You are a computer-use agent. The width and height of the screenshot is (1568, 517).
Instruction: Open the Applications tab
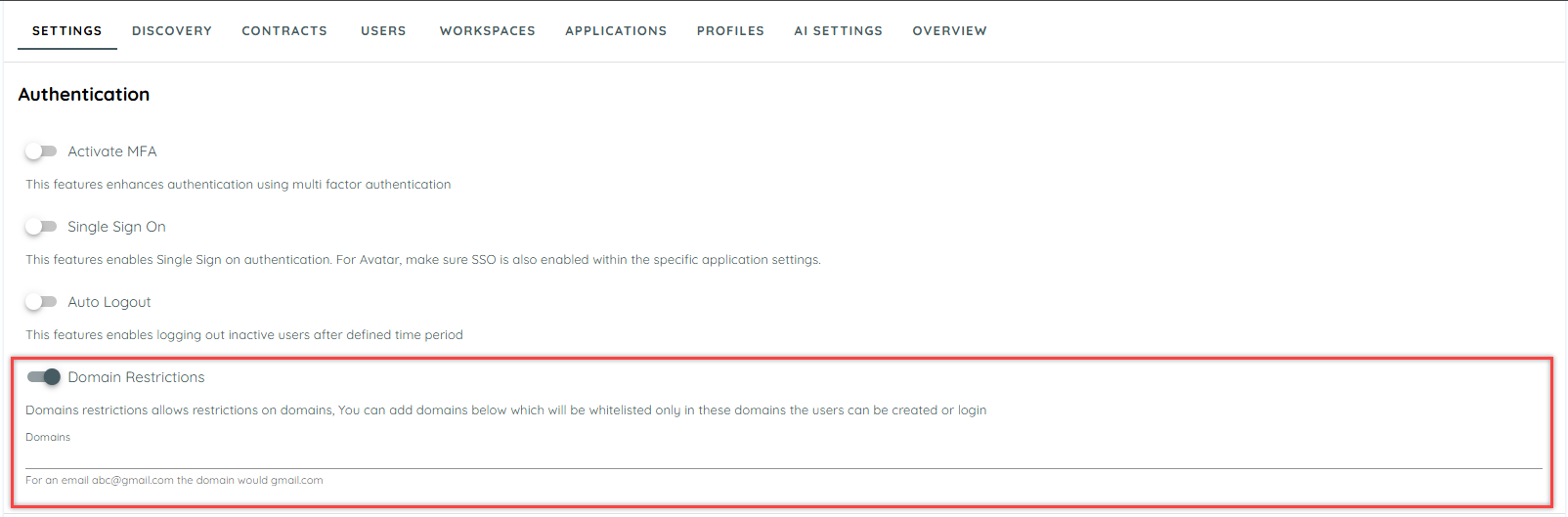point(616,31)
